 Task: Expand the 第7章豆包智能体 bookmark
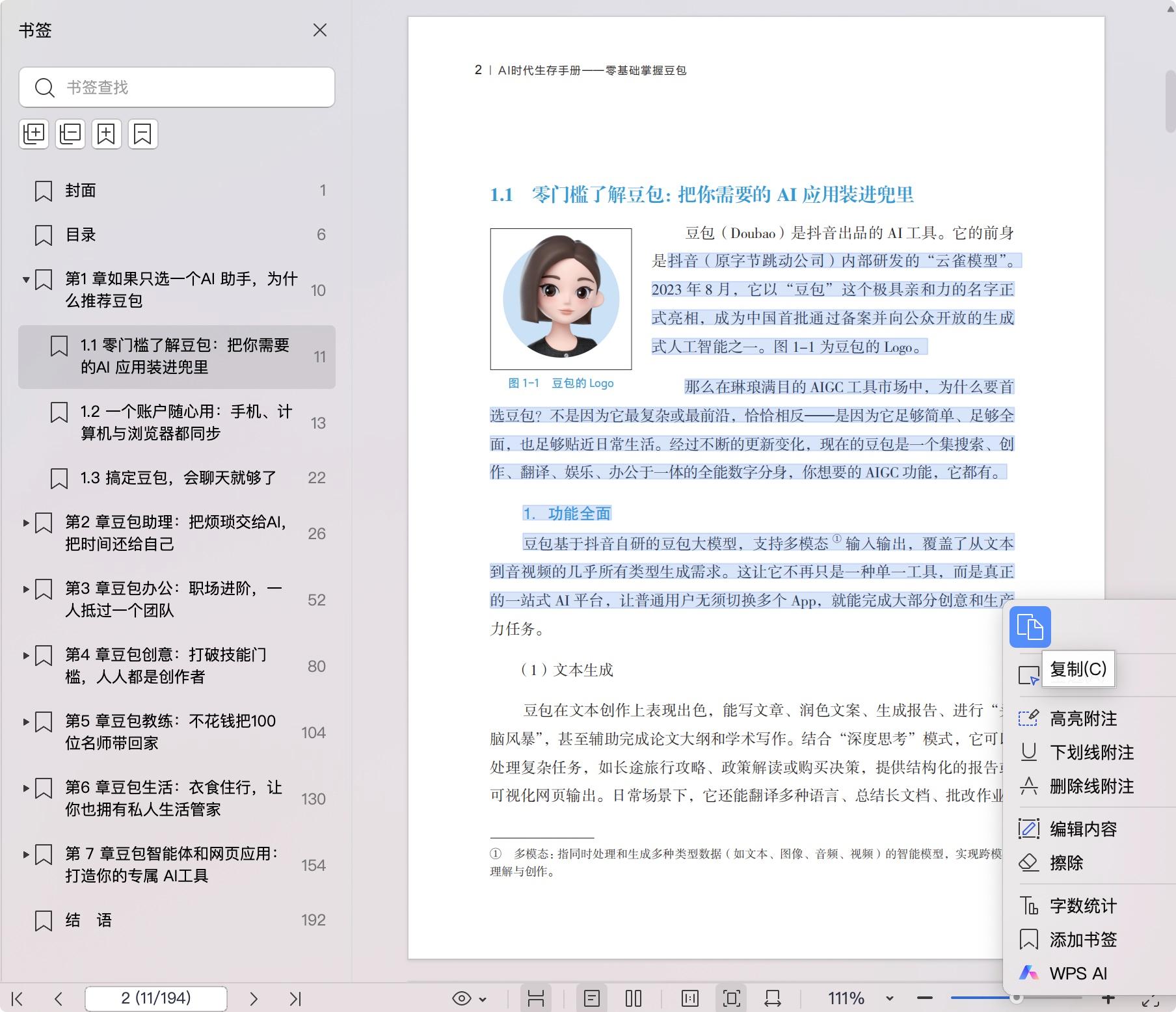26,855
